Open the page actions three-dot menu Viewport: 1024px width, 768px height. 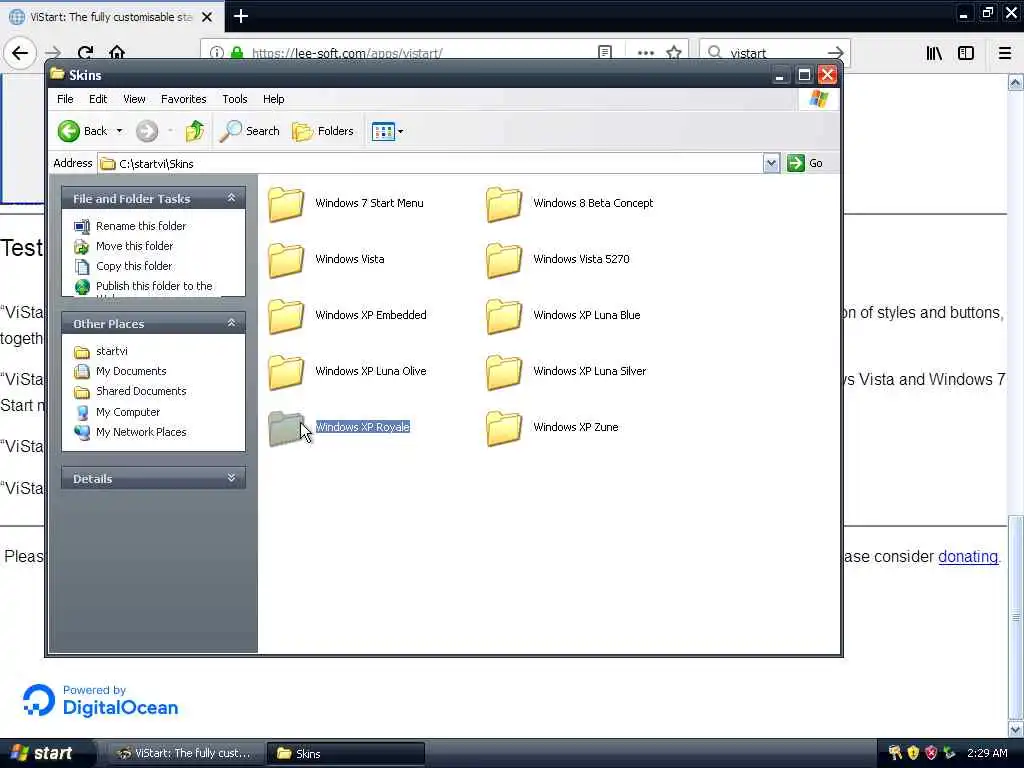(645, 53)
